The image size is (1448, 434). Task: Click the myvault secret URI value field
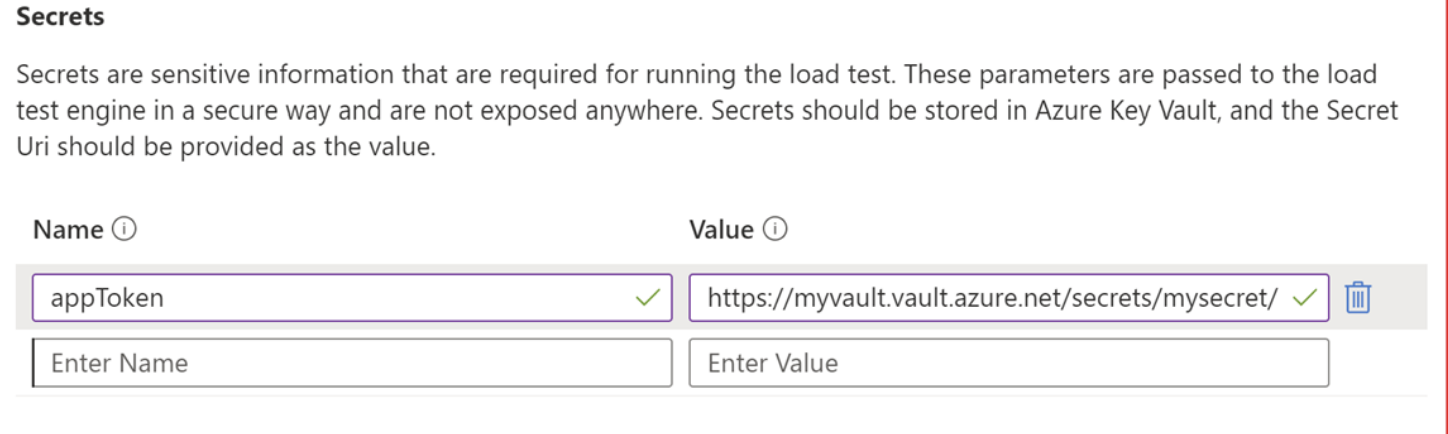[990, 298]
